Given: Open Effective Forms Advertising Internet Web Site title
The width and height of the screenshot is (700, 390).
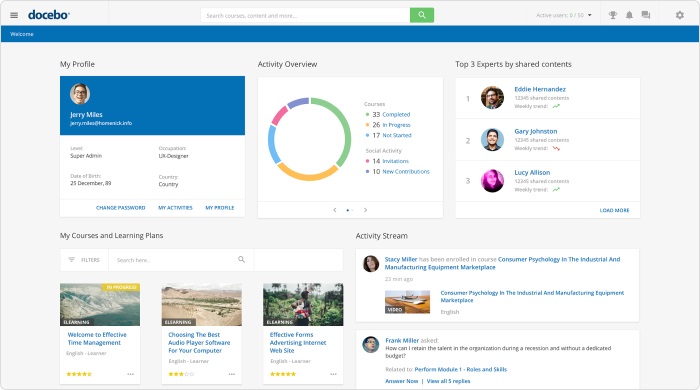Looking at the screenshot, I should pos(298,343).
